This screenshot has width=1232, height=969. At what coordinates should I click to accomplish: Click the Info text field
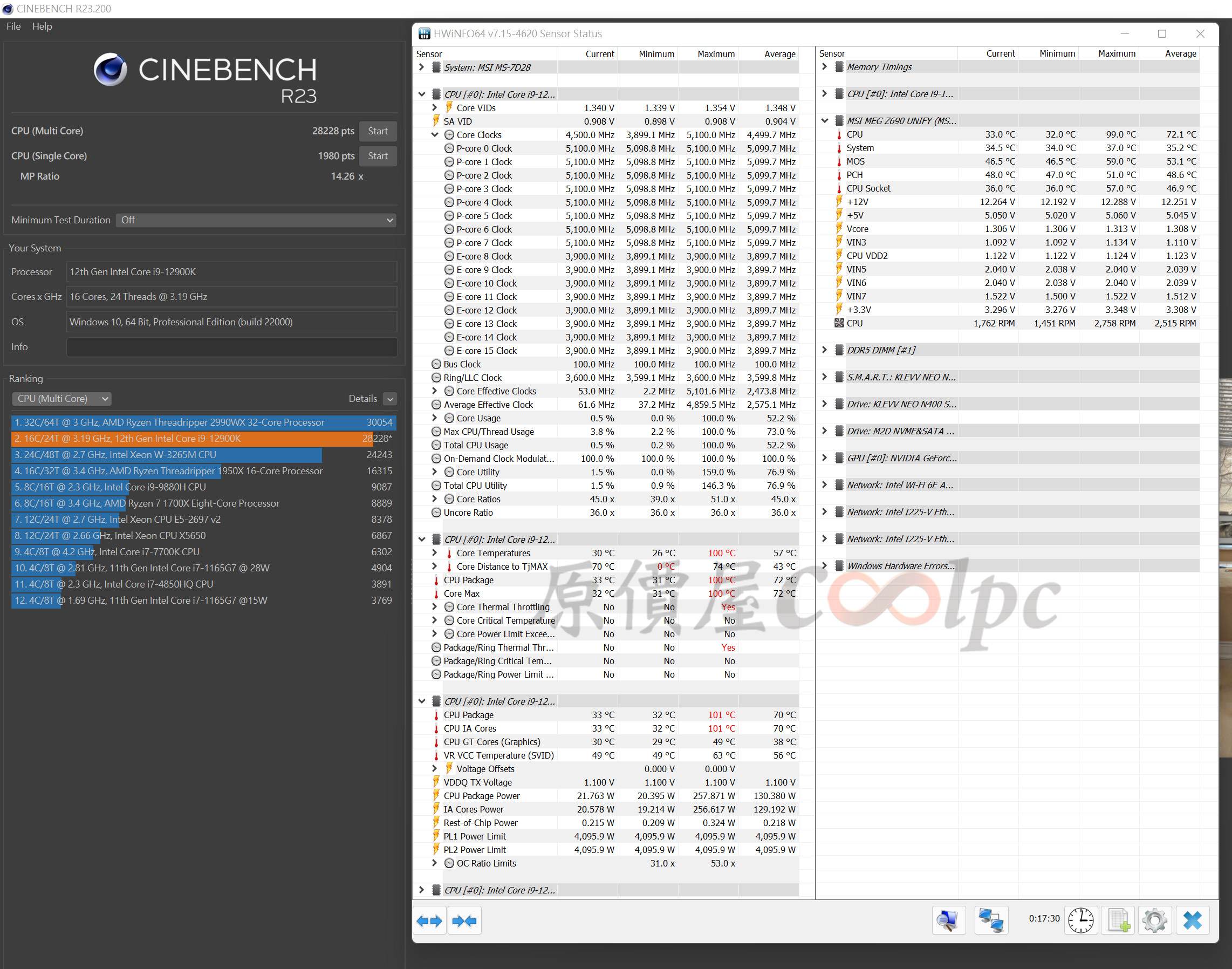click(232, 347)
